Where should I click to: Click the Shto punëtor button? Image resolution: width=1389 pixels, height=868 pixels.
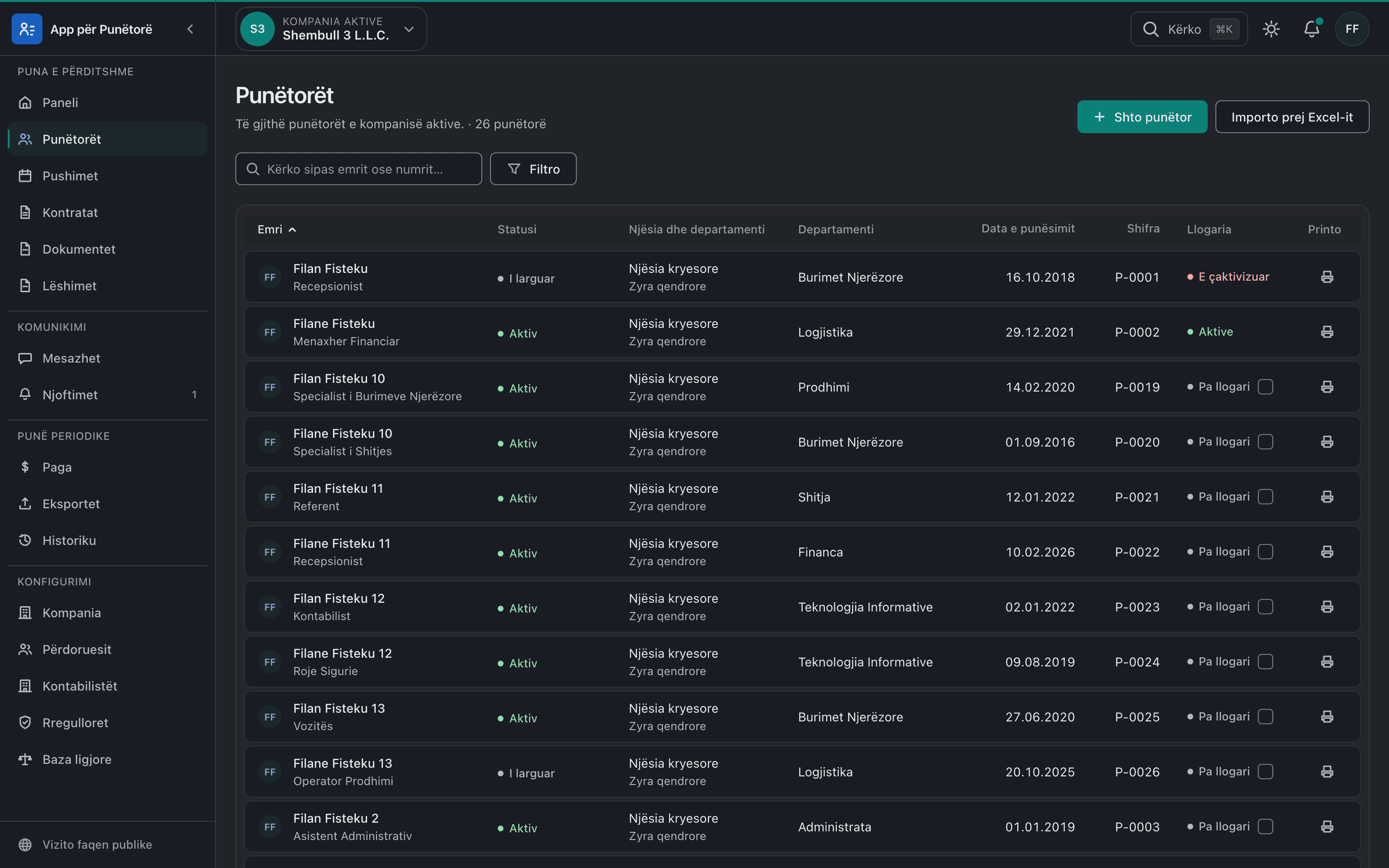pos(1142,117)
